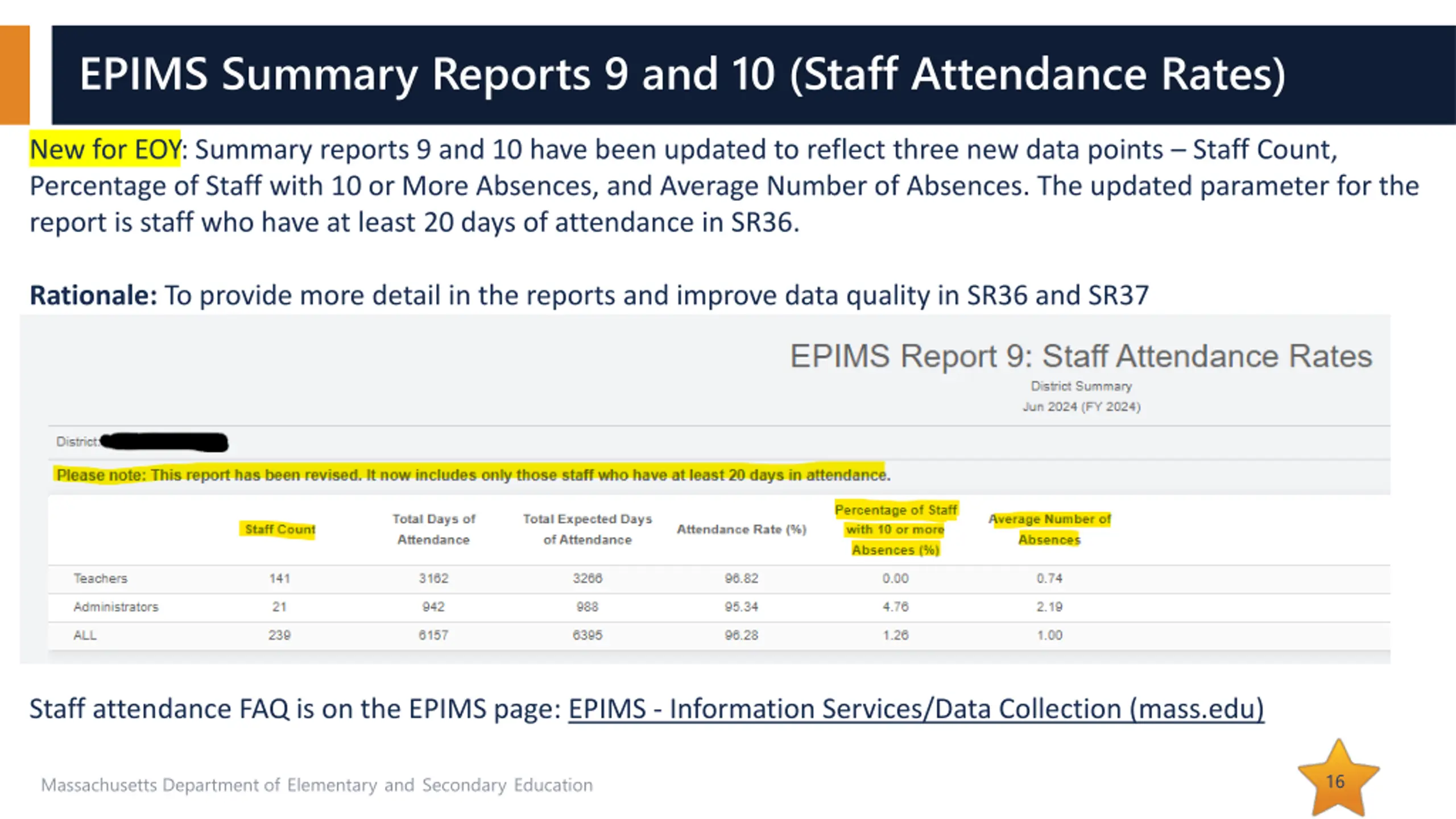Click Administrators attendance rate 95.34
Viewport: 1456px width, 819px height.
point(742,607)
